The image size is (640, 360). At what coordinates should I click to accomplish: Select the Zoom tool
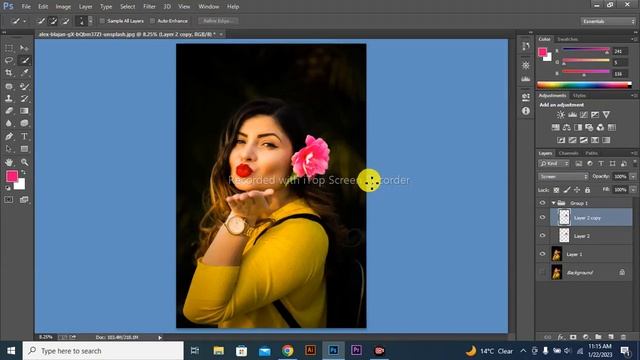click(24, 162)
